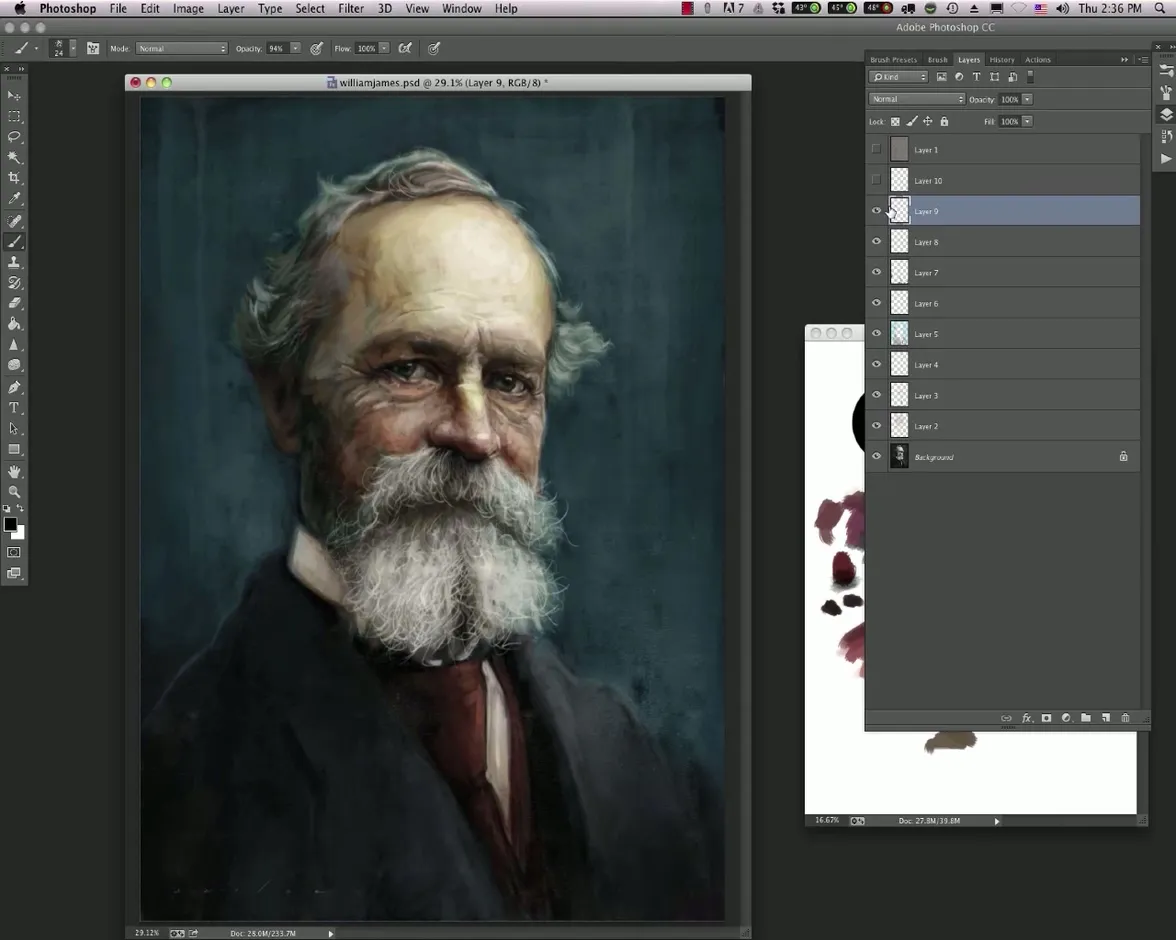Open the layer blend mode dropdown

[x=917, y=99]
